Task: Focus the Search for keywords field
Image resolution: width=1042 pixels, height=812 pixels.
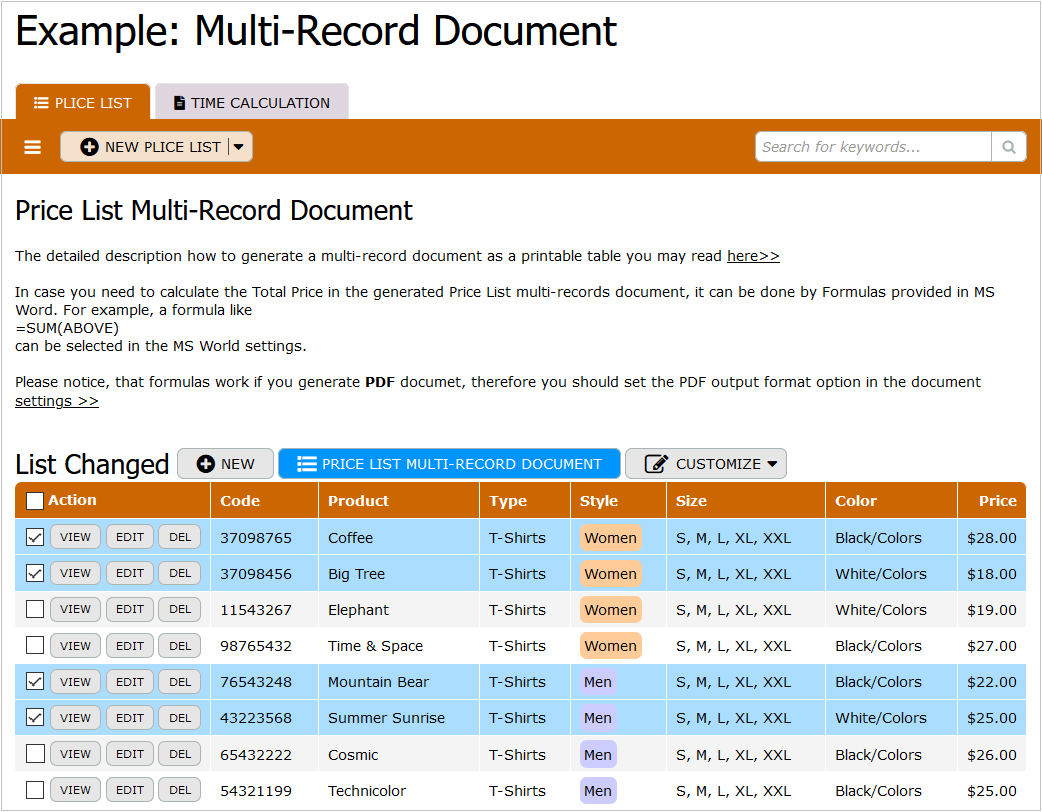Action: tap(872, 147)
